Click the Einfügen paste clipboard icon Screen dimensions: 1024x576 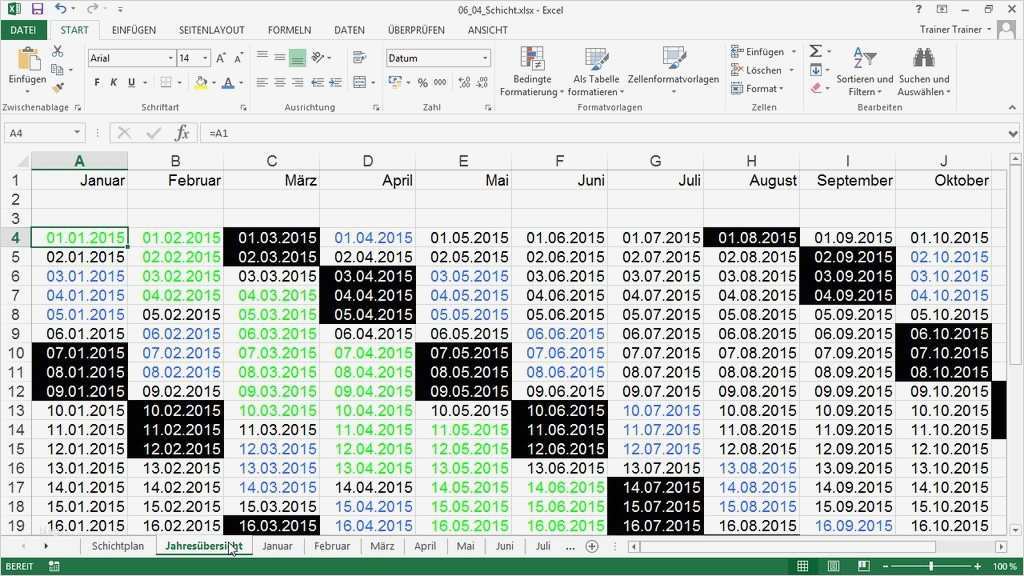pyautogui.click(x=27, y=59)
